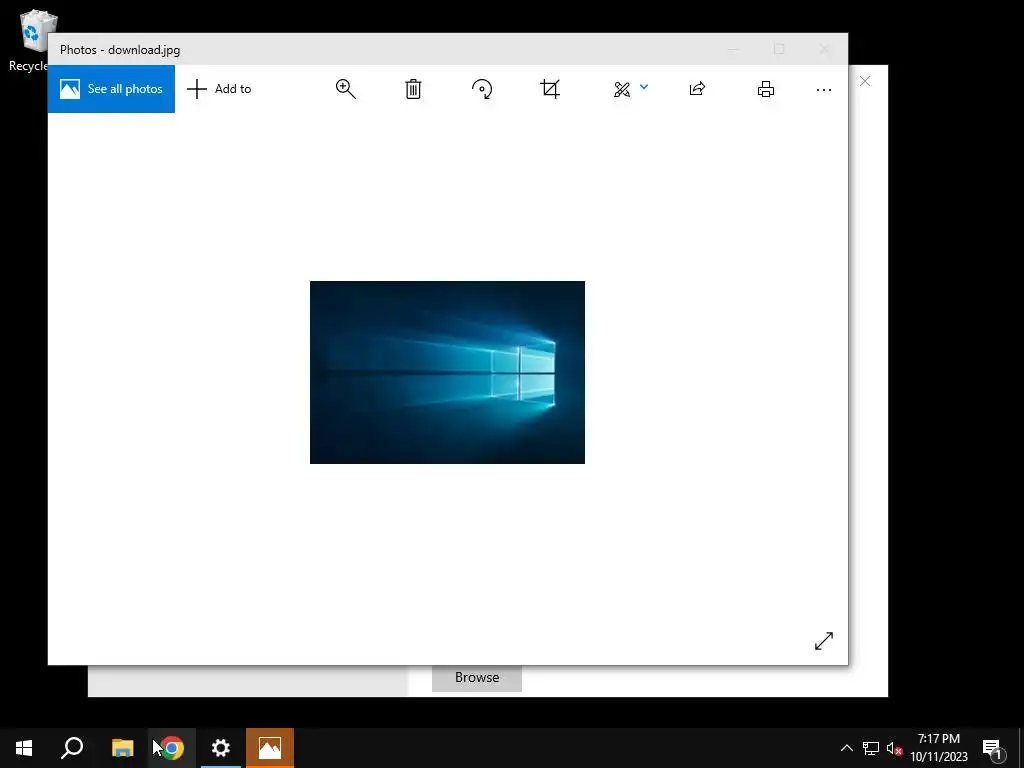Open File Explorer from the taskbar

point(122,748)
